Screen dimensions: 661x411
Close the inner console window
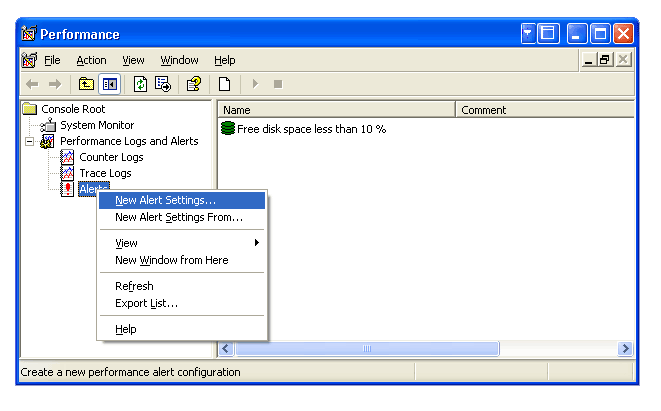(623, 60)
